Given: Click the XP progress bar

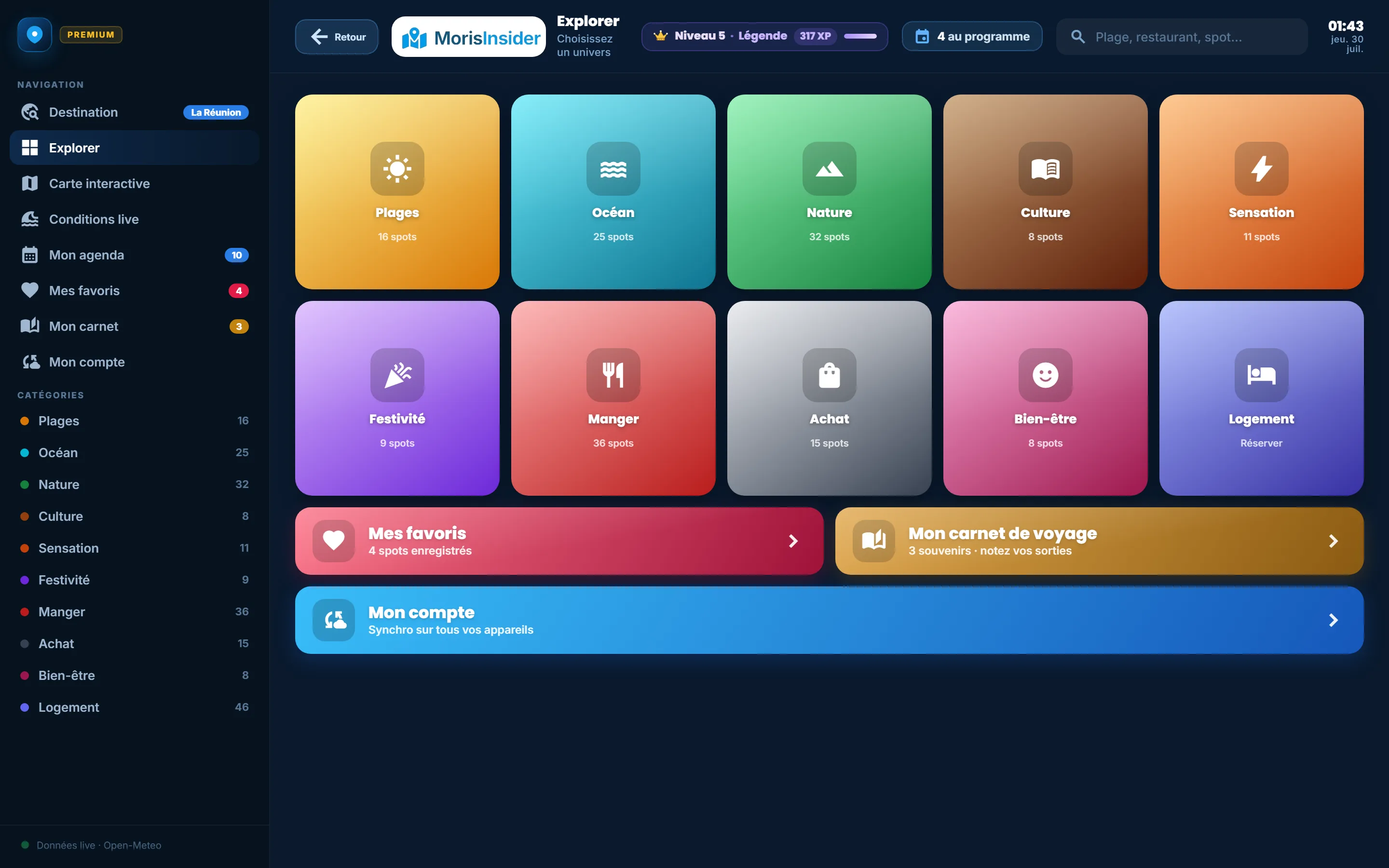Looking at the screenshot, I should pos(860,36).
